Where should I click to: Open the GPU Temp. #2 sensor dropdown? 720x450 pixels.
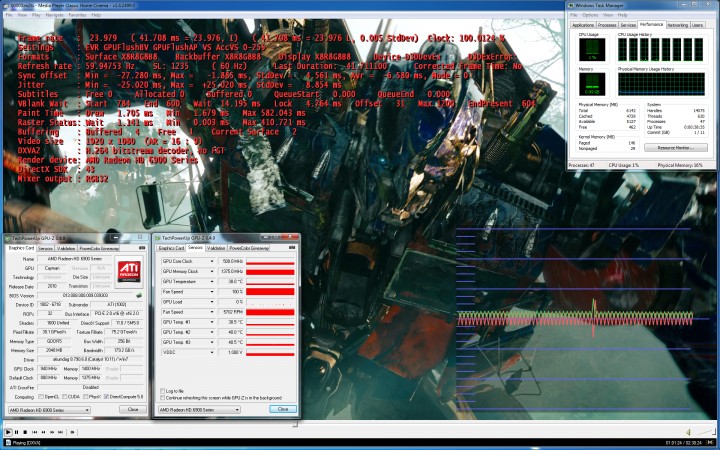tap(212, 332)
